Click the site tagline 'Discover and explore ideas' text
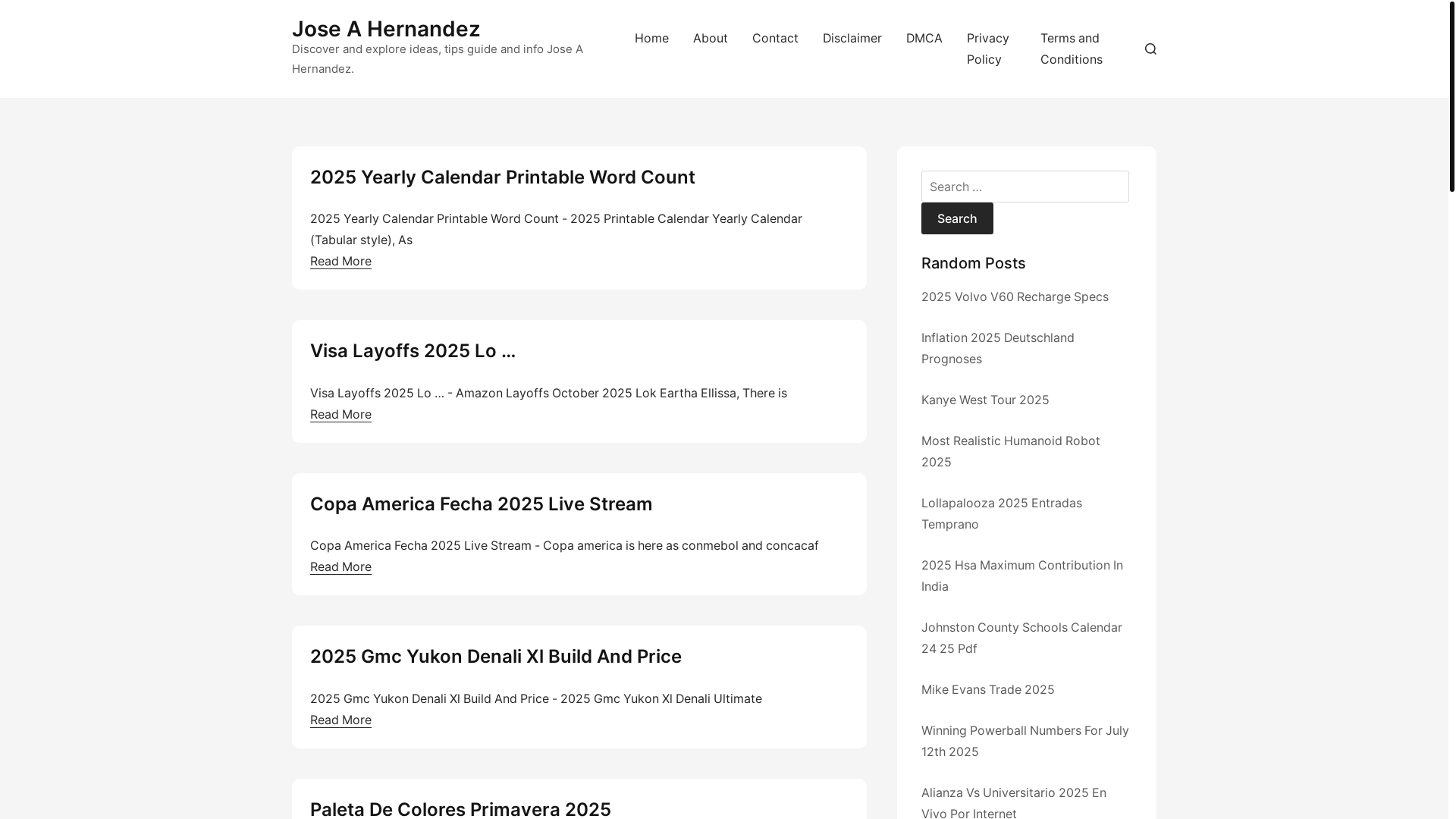The width and height of the screenshot is (1456, 819). pos(438,59)
